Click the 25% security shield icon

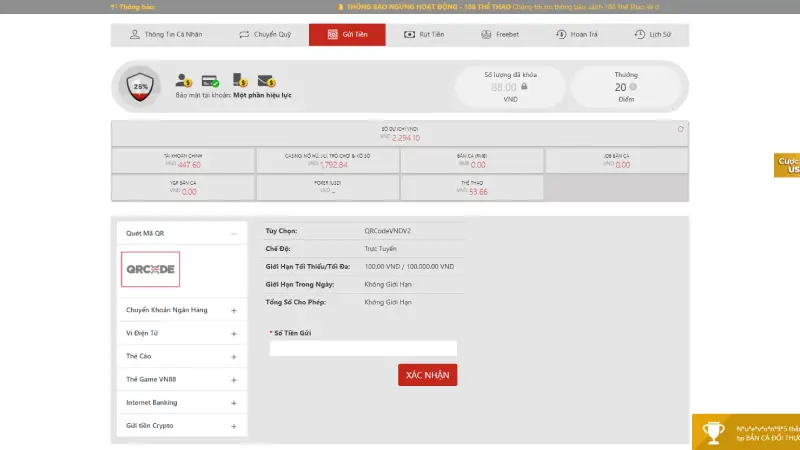141,86
